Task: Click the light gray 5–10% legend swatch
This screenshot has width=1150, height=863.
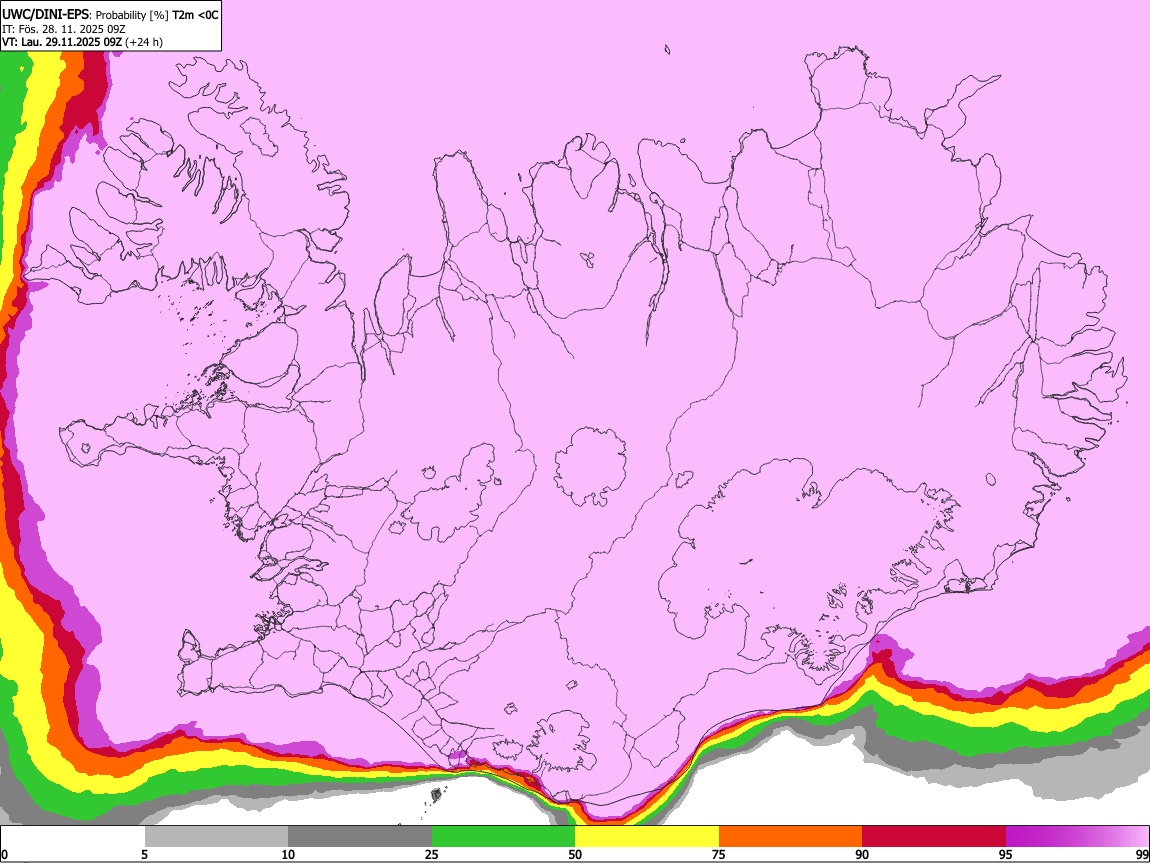Action: (216, 836)
